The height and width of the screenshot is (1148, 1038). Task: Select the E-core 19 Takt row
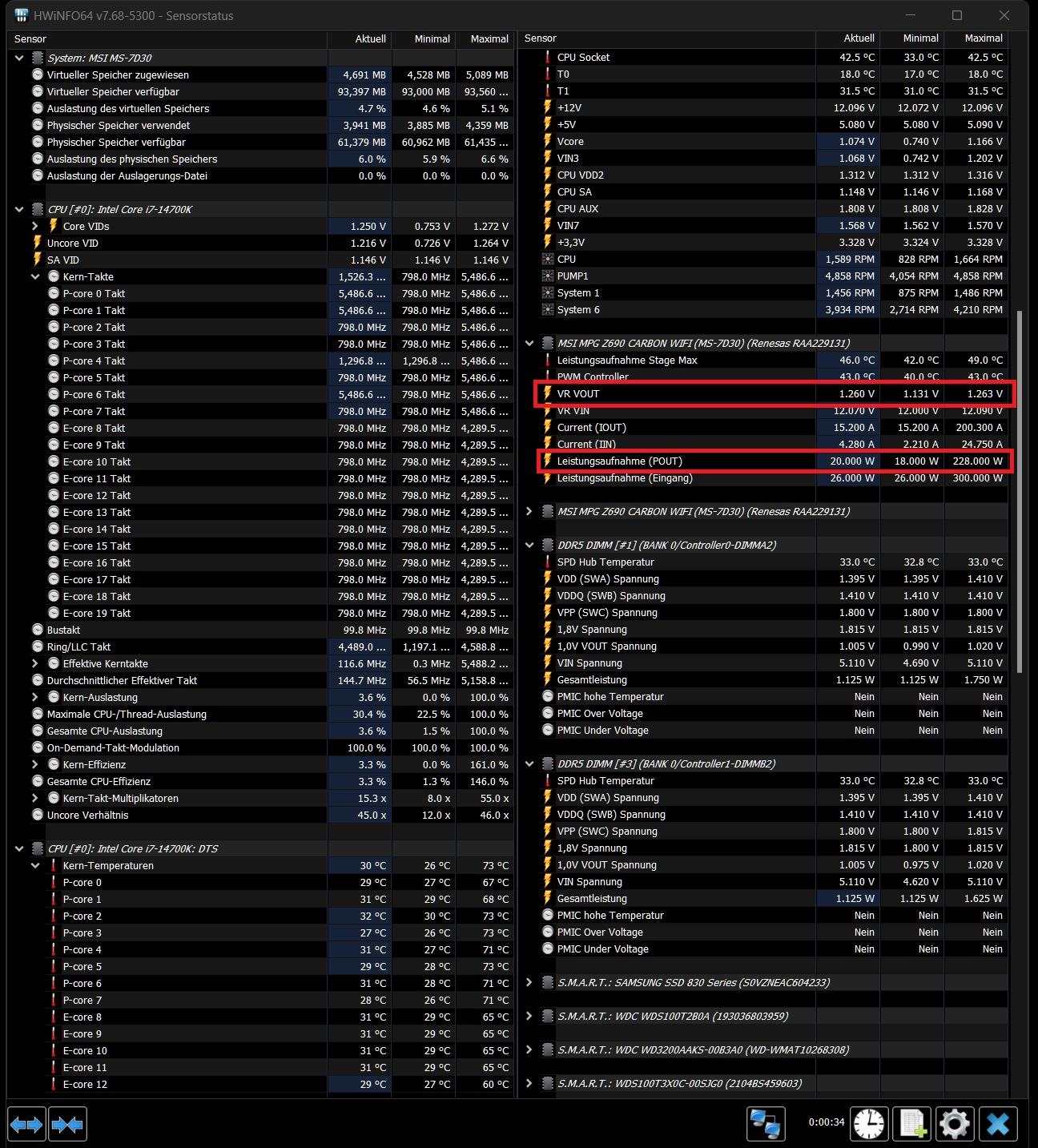point(260,613)
